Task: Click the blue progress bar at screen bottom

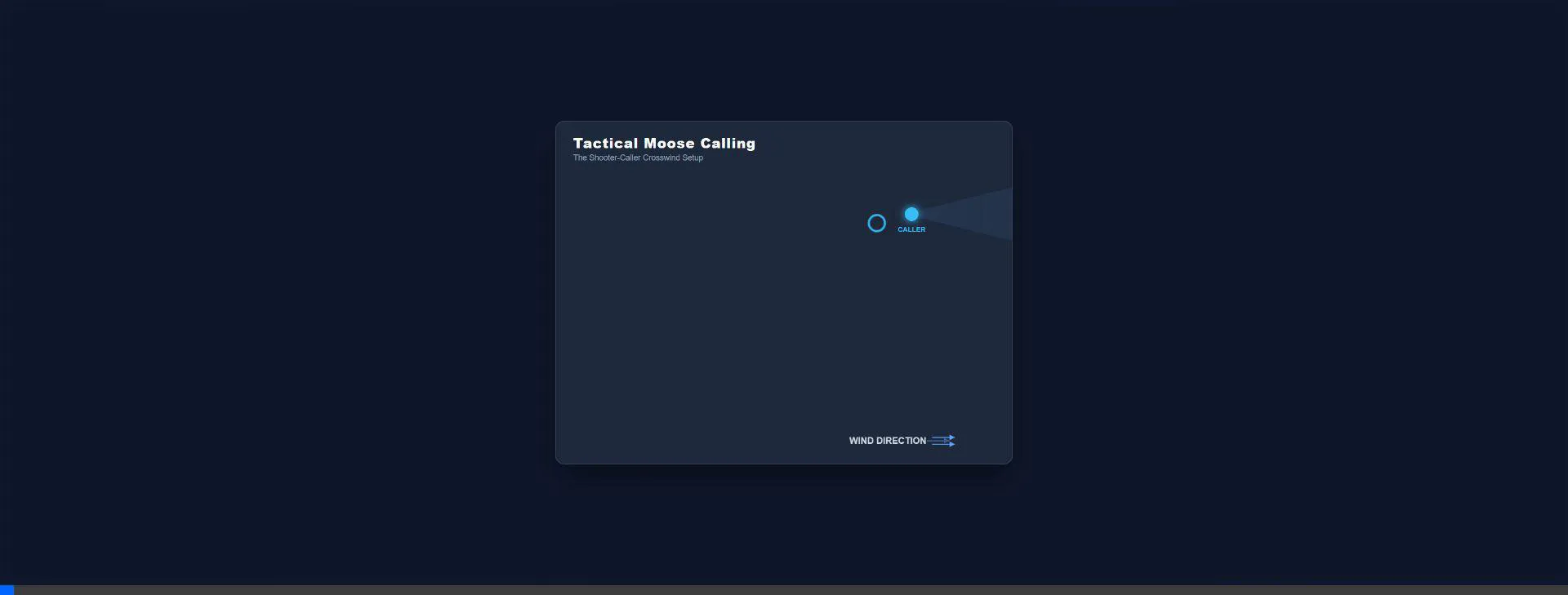Action: [x=7, y=590]
